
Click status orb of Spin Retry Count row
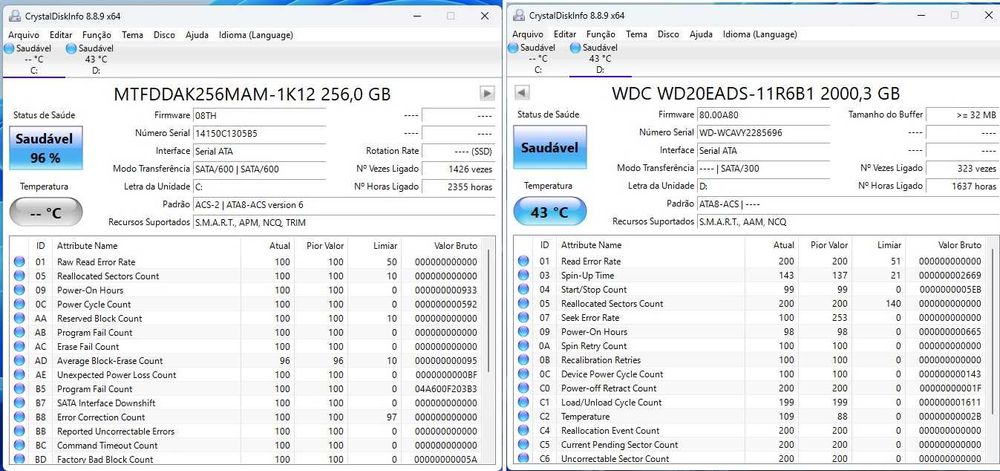point(524,346)
